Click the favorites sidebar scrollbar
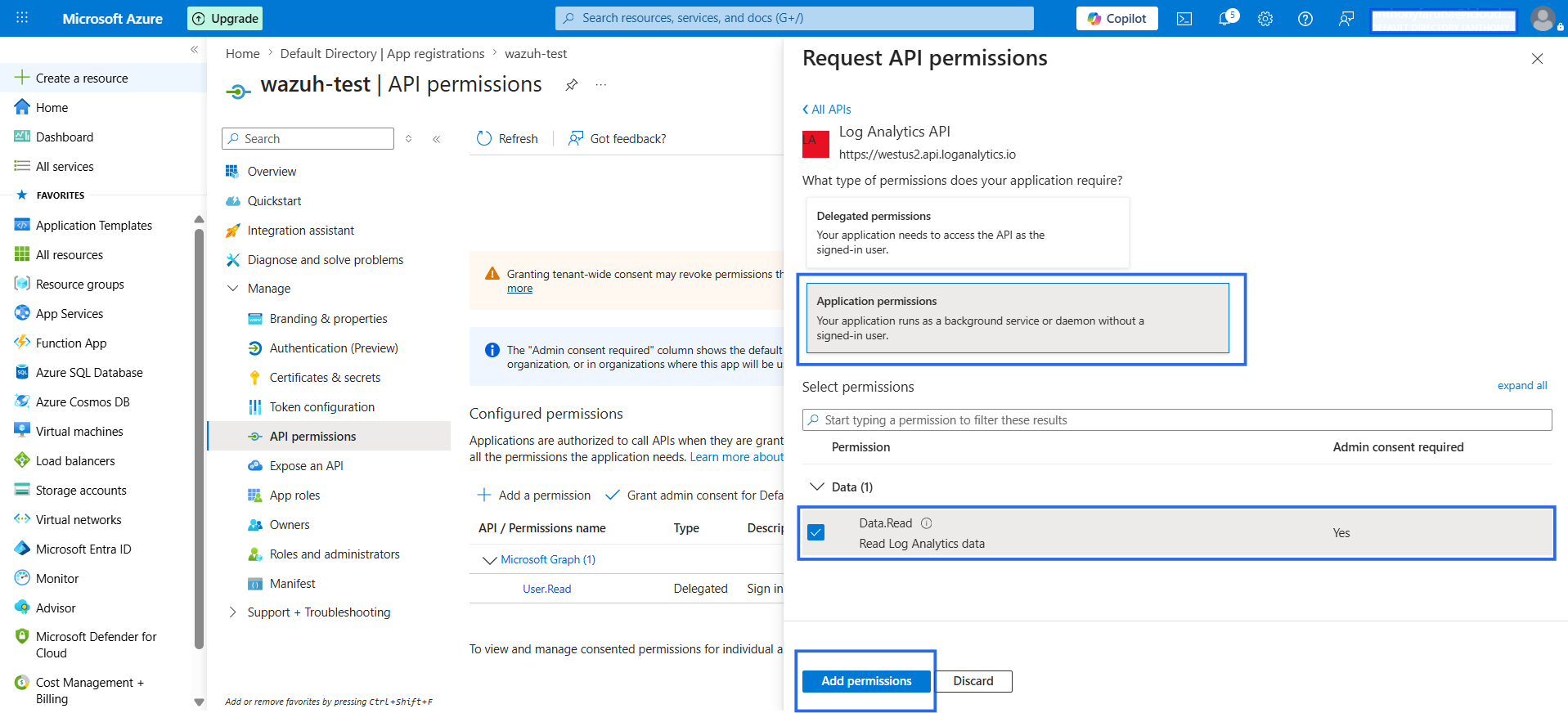 click(199, 438)
